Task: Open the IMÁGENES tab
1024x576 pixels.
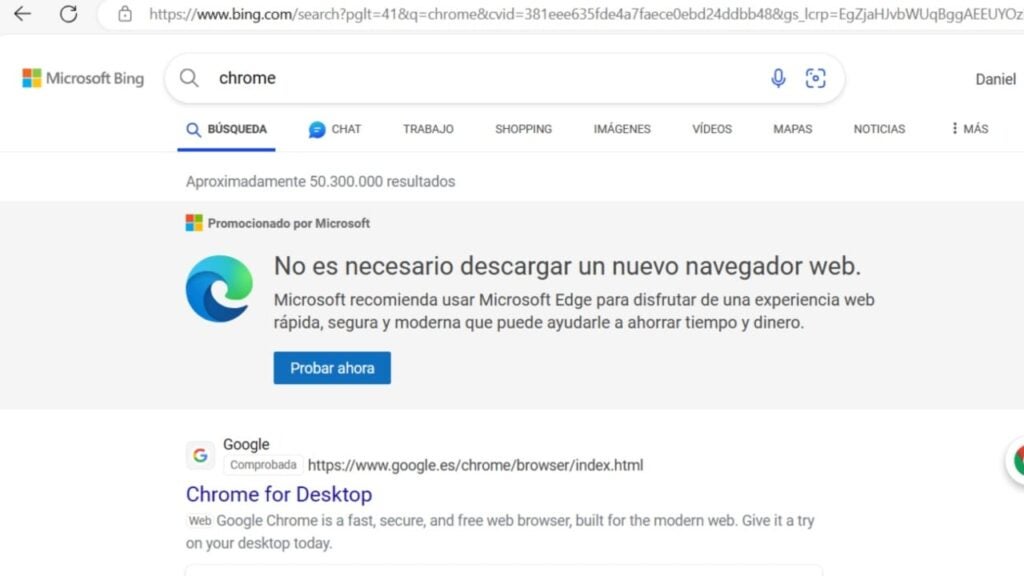Action: tap(621, 129)
